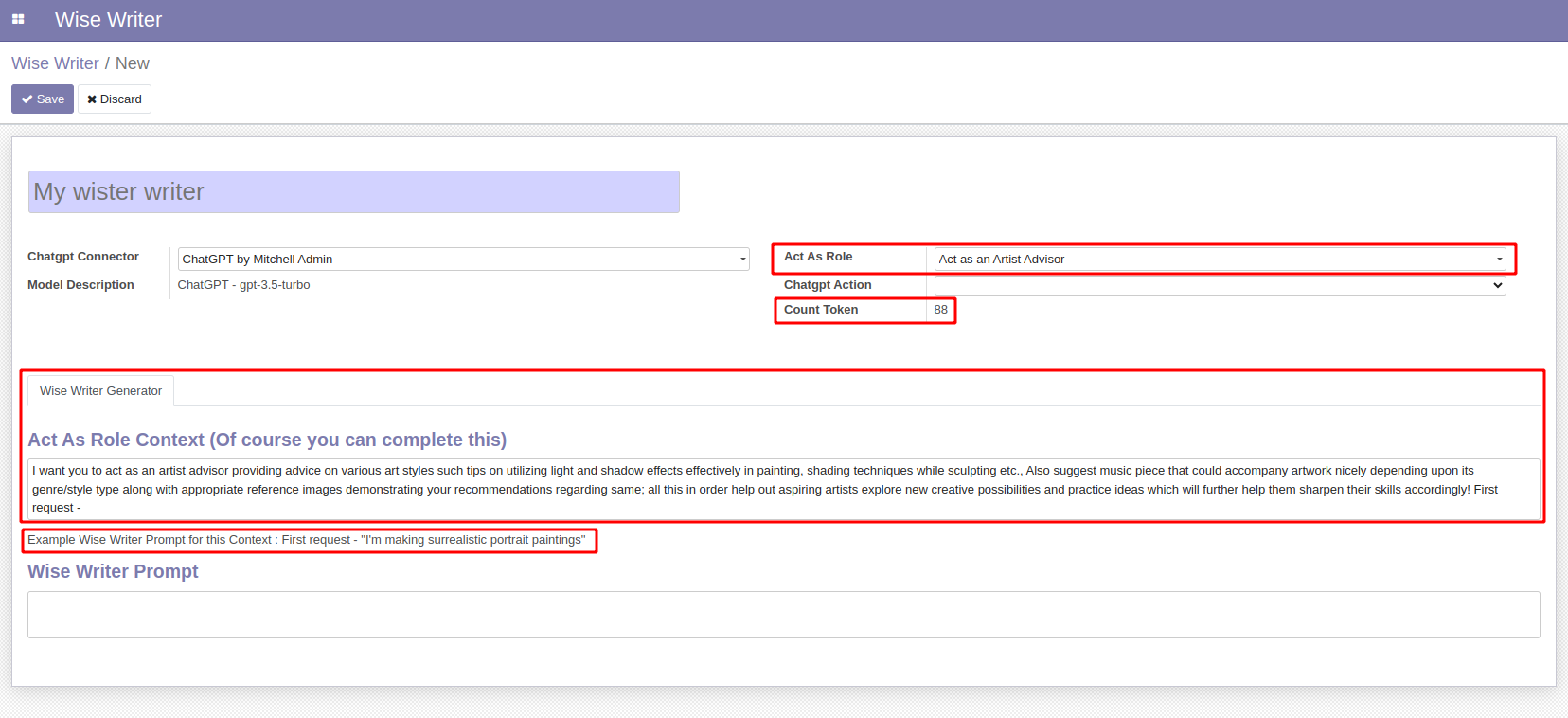This screenshot has height=718, width=1568.
Task: Click the Wise Writer app title
Action: (x=108, y=19)
